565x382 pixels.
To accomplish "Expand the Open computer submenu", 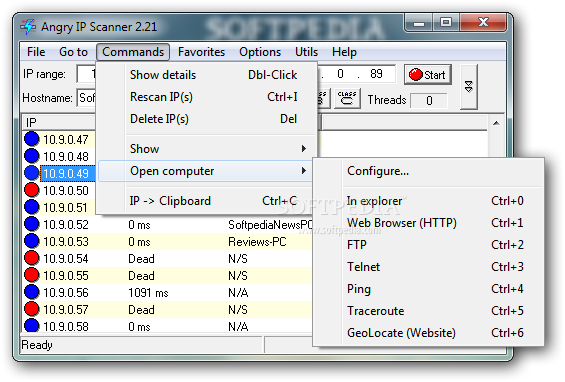I will click(205, 171).
